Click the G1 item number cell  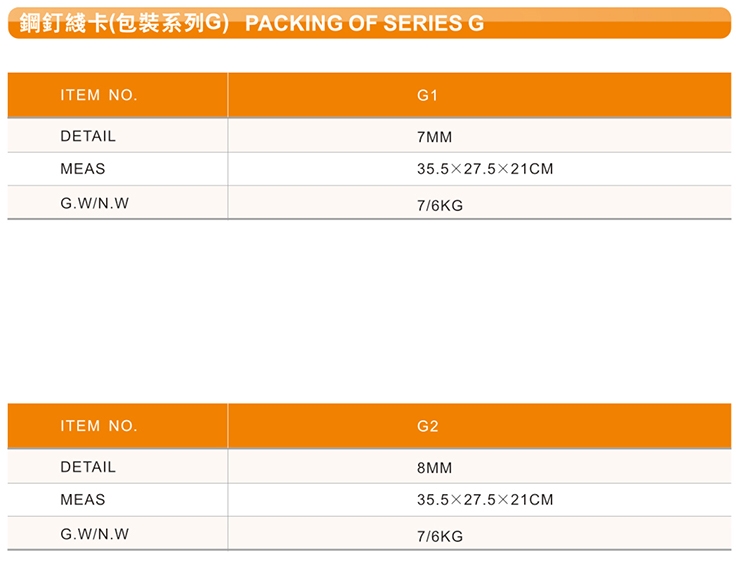[427, 96]
